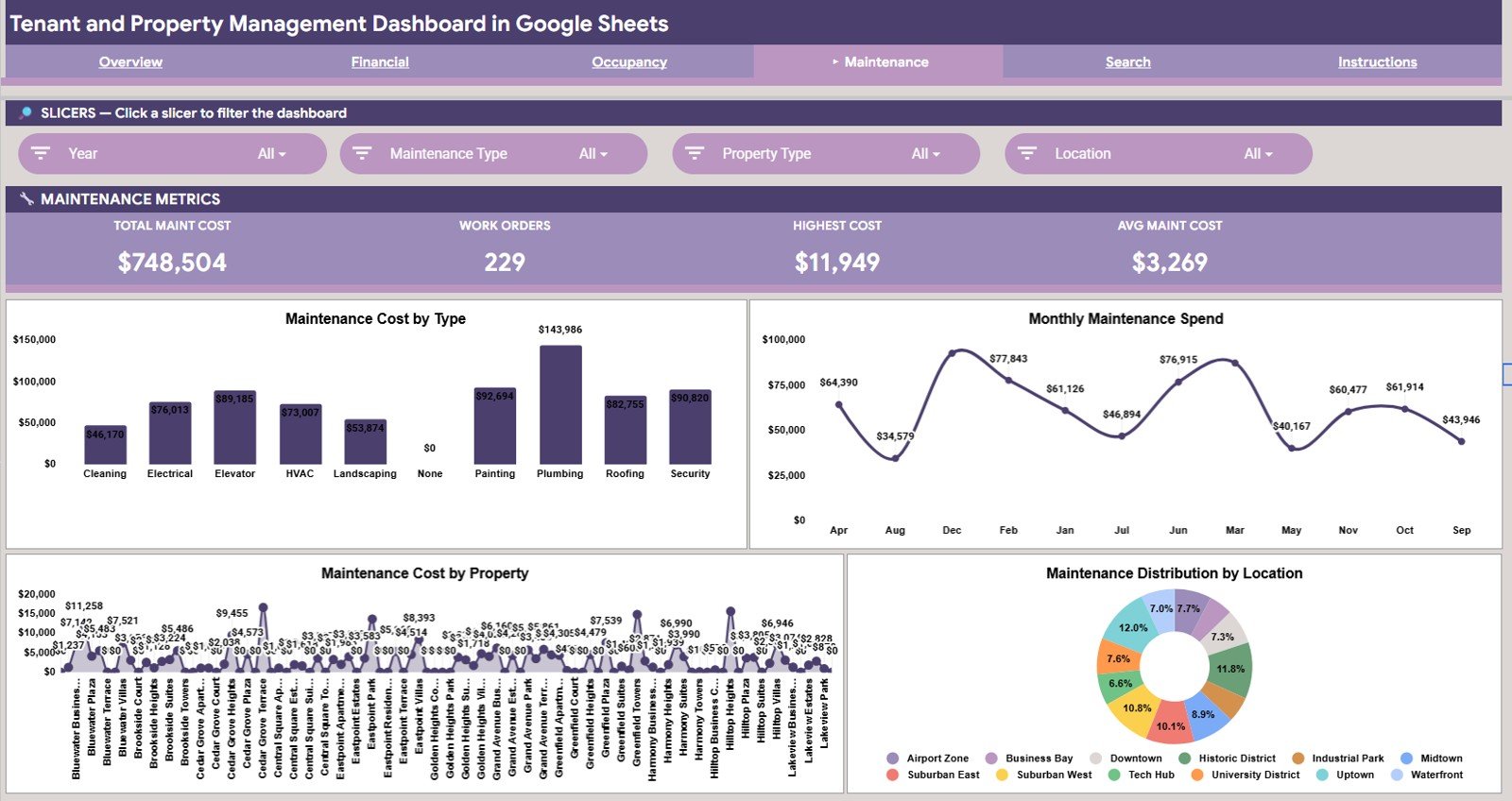Click the 10.8% donut slice
The width and height of the screenshot is (1512, 801).
[x=1137, y=707]
